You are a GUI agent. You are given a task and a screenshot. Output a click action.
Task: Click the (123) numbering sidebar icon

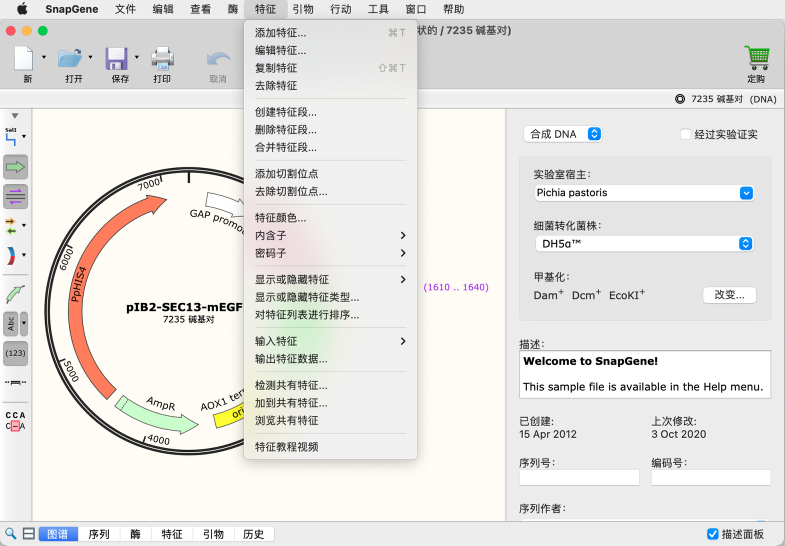pyautogui.click(x=16, y=353)
